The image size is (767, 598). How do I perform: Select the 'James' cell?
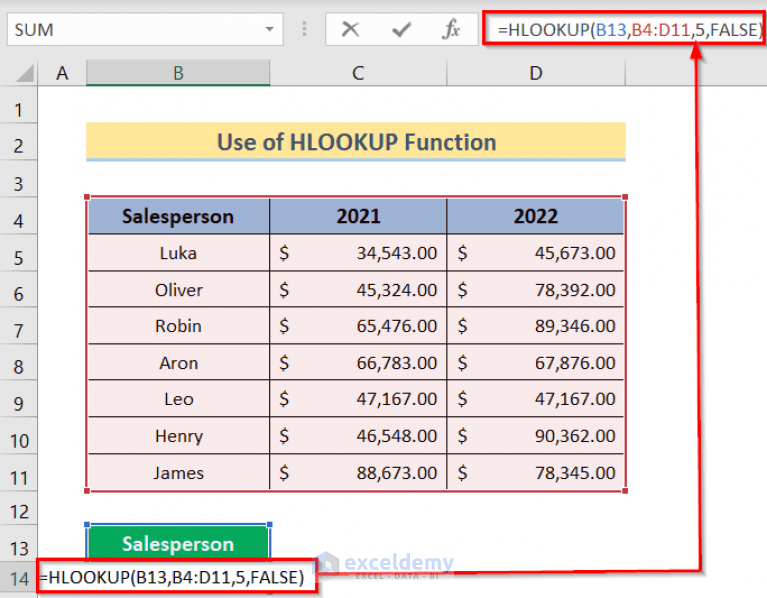click(x=178, y=473)
